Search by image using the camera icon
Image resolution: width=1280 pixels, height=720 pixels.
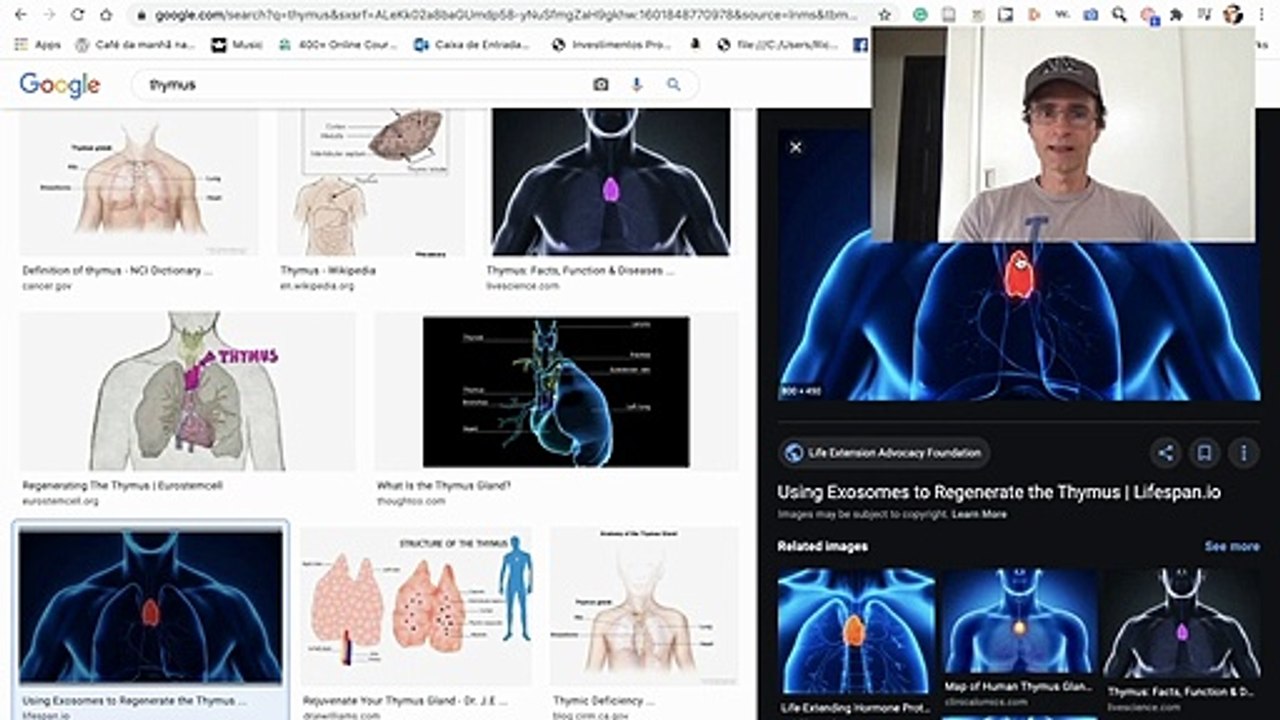600,85
